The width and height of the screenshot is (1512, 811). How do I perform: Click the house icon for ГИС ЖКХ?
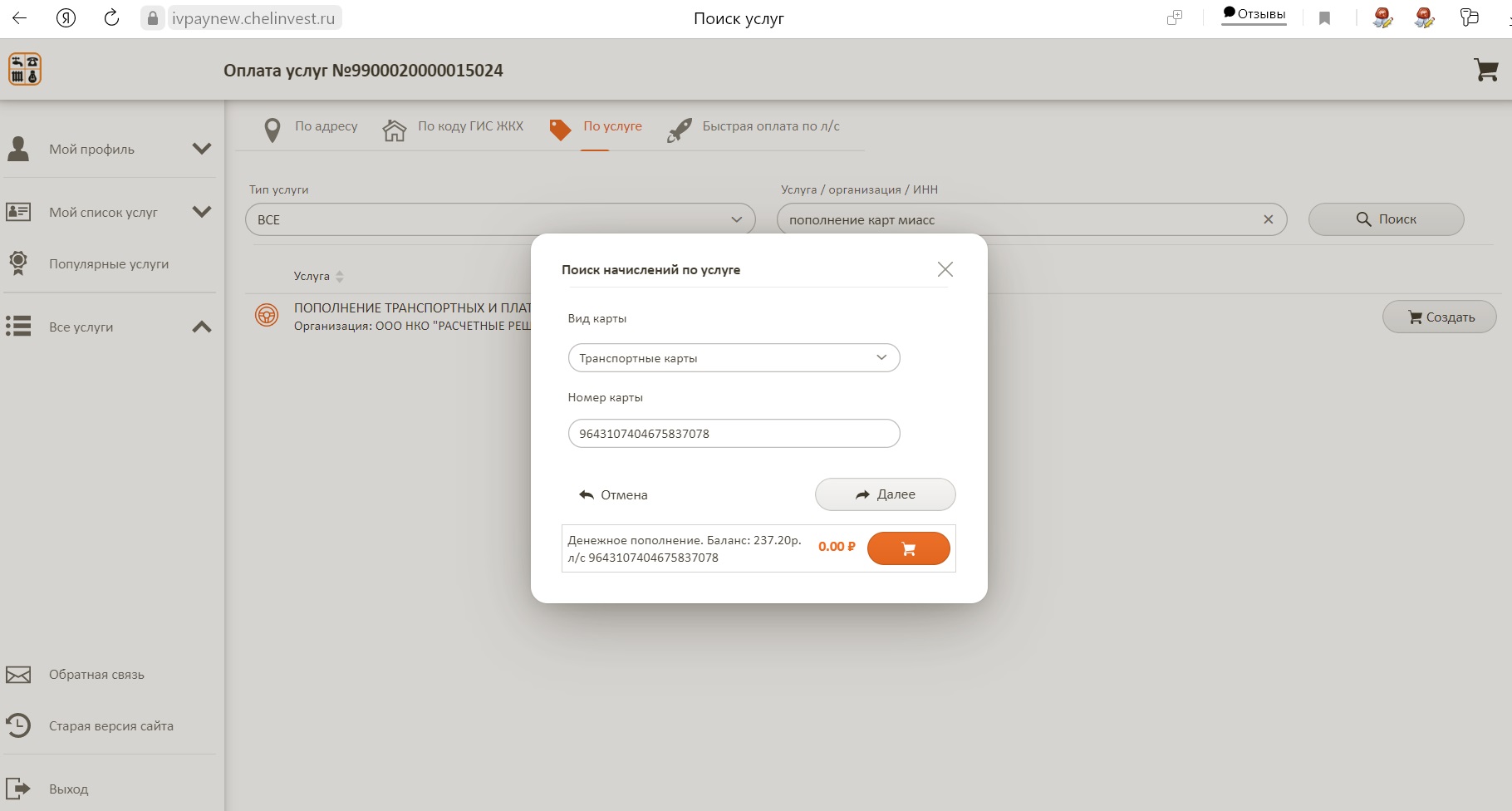[x=395, y=130]
